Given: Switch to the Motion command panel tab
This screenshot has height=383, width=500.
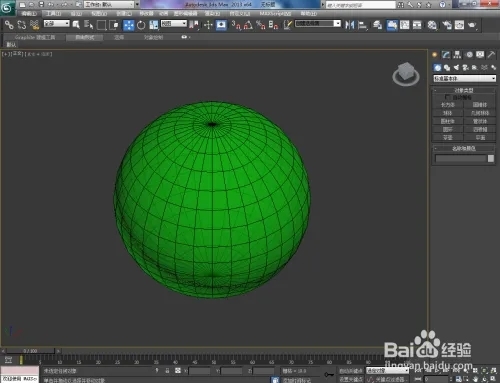Looking at the screenshot, I should coord(469,55).
